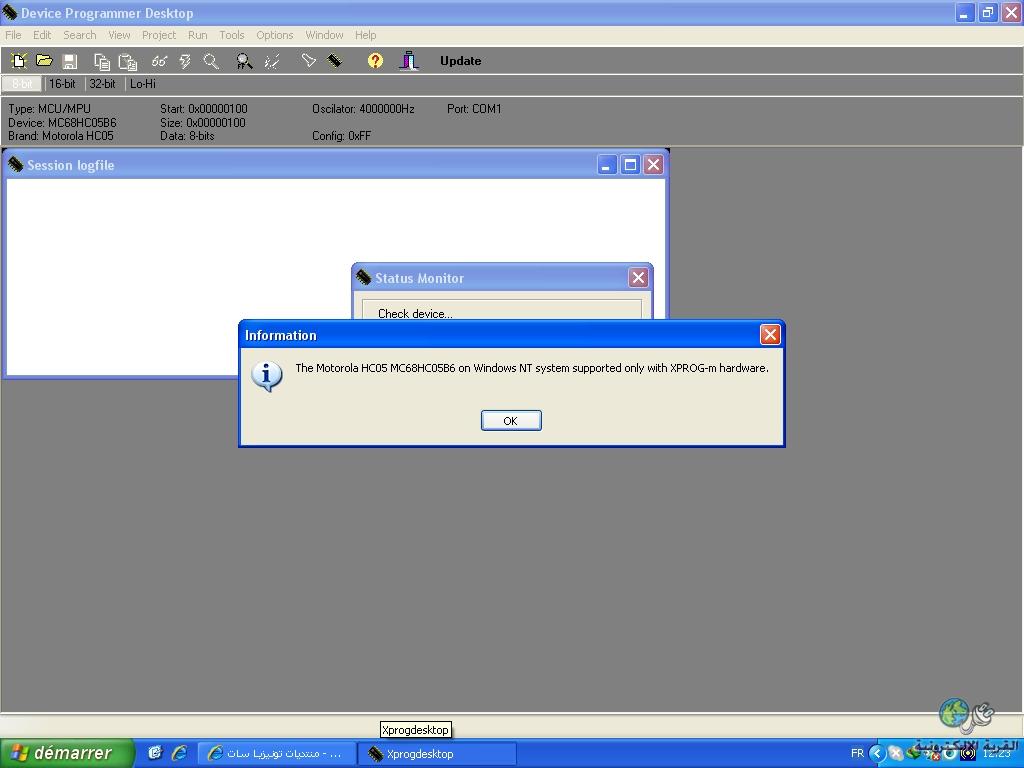Click the Update text button in toolbar
The image size is (1024, 768).
(460, 61)
